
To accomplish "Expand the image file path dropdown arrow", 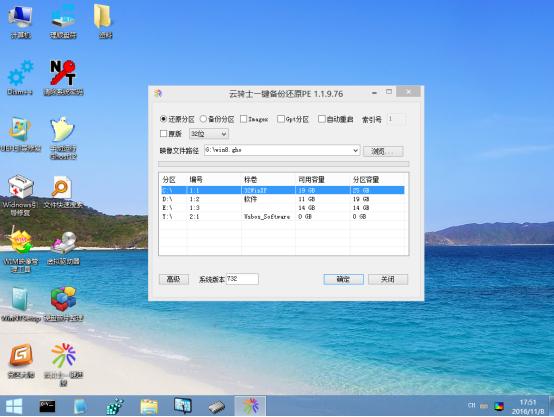I will [x=355, y=151].
